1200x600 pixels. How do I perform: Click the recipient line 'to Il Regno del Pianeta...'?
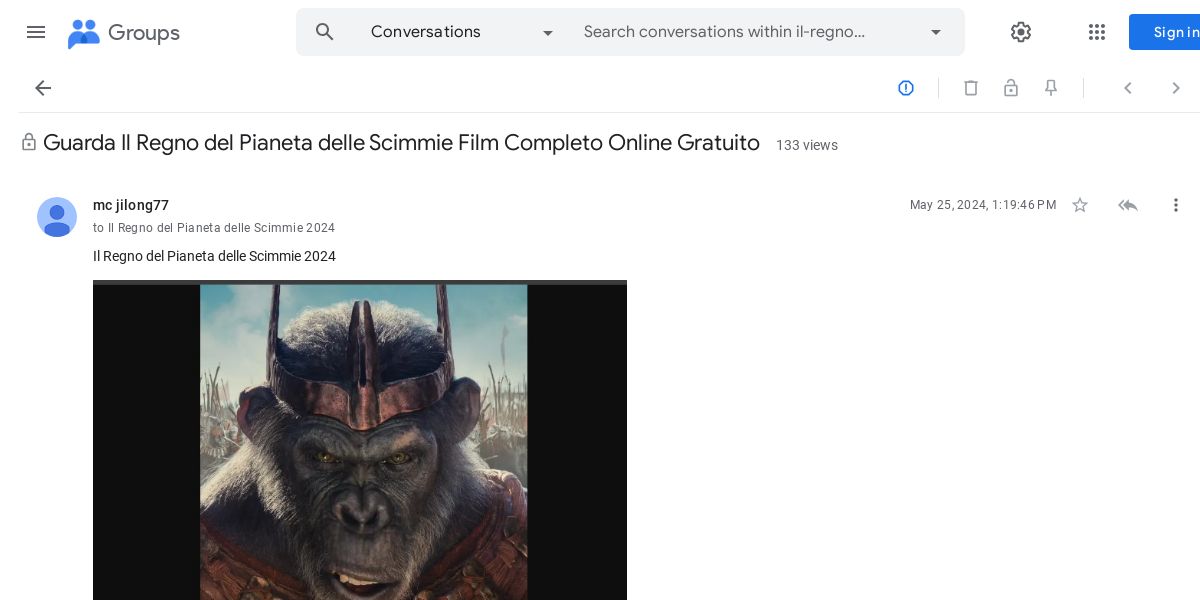point(214,228)
